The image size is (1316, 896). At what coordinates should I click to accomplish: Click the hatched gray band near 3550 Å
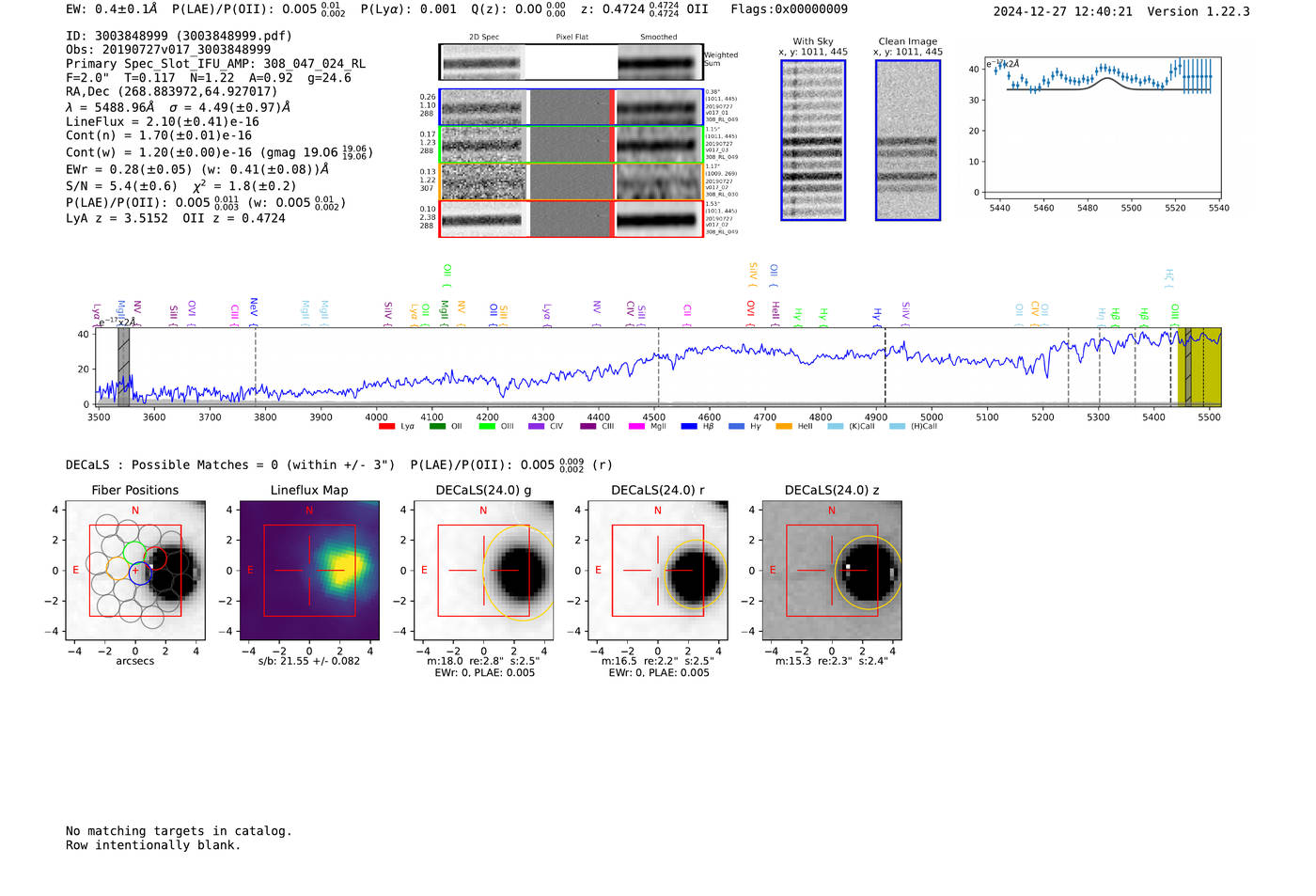click(x=123, y=367)
